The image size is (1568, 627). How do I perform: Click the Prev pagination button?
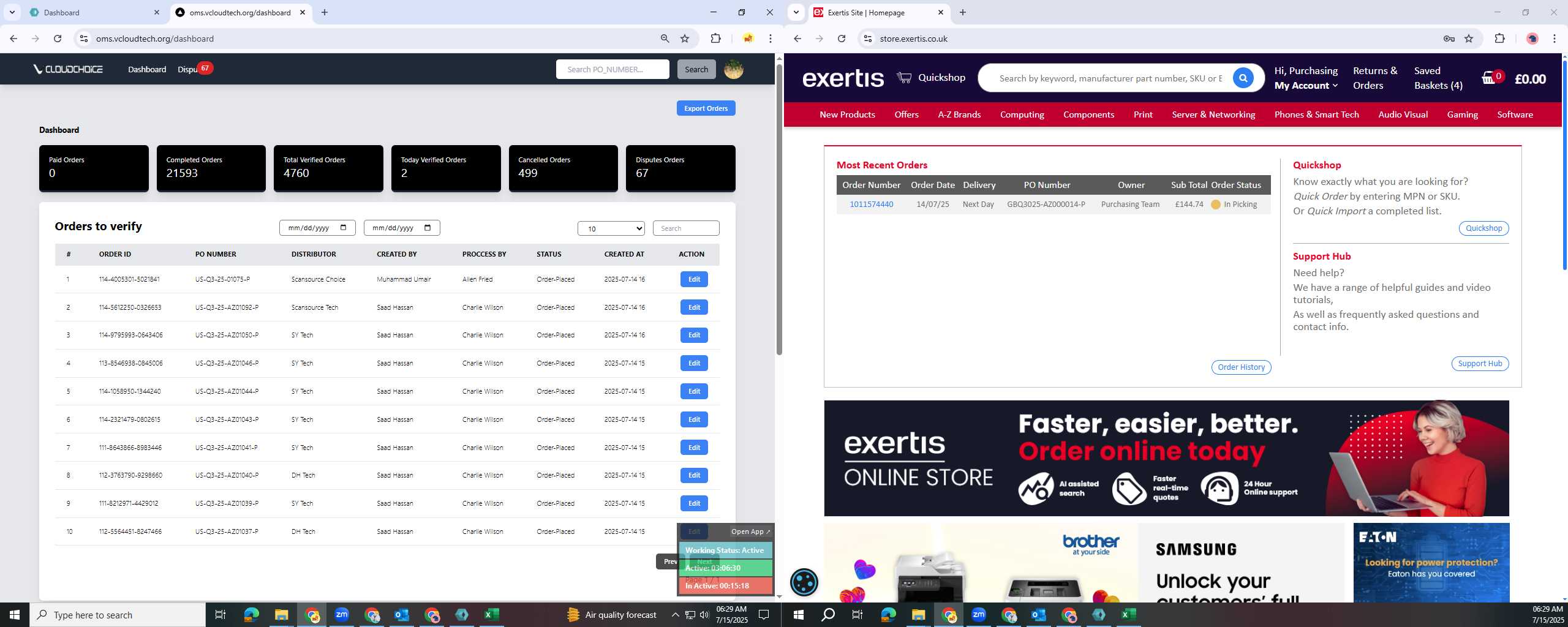[x=670, y=561]
